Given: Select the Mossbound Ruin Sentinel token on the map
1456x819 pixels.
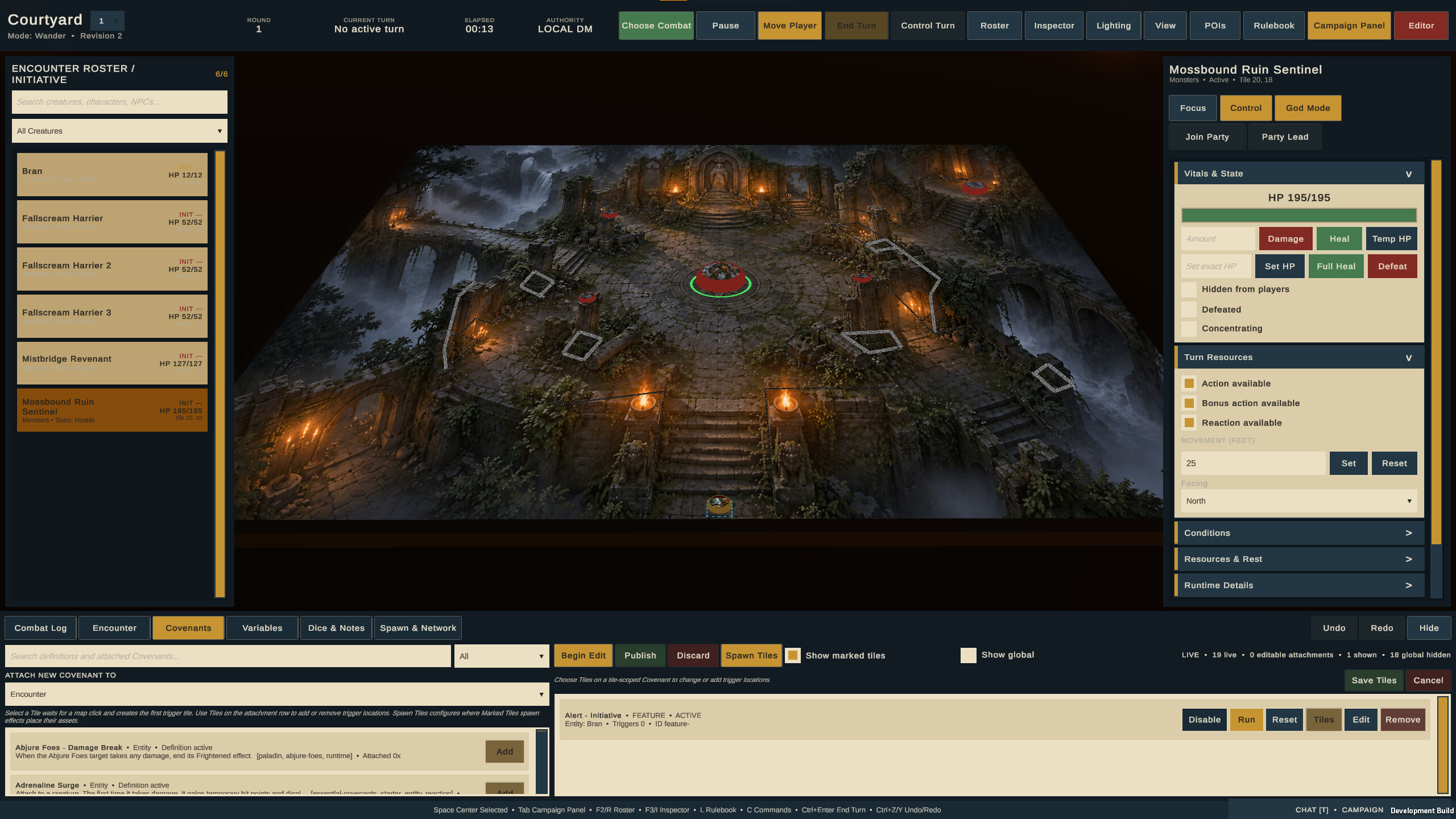Looking at the screenshot, I should pos(720,279).
